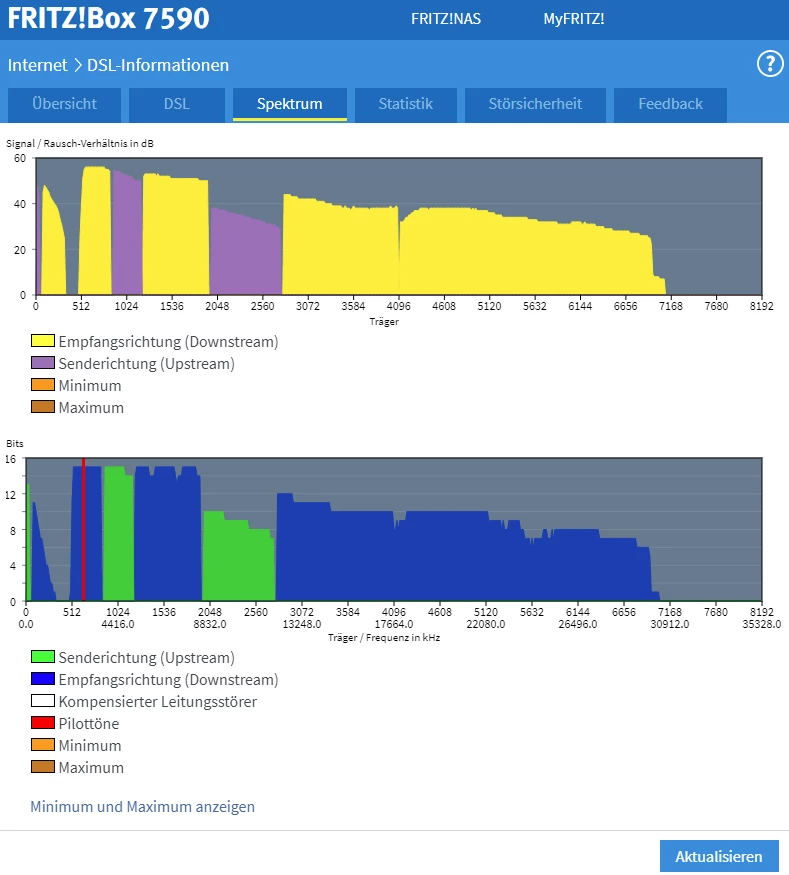This screenshot has width=789, height=875.
Task: Click blue Empfangsrichtung swatch in Bits legend
Action: tap(43, 679)
